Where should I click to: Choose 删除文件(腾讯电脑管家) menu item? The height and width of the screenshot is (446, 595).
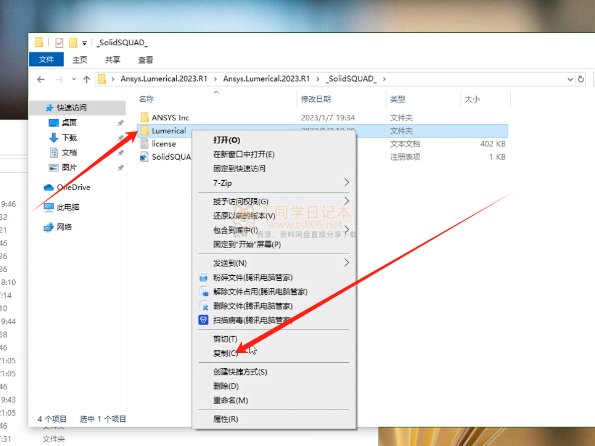(x=274, y=306)
